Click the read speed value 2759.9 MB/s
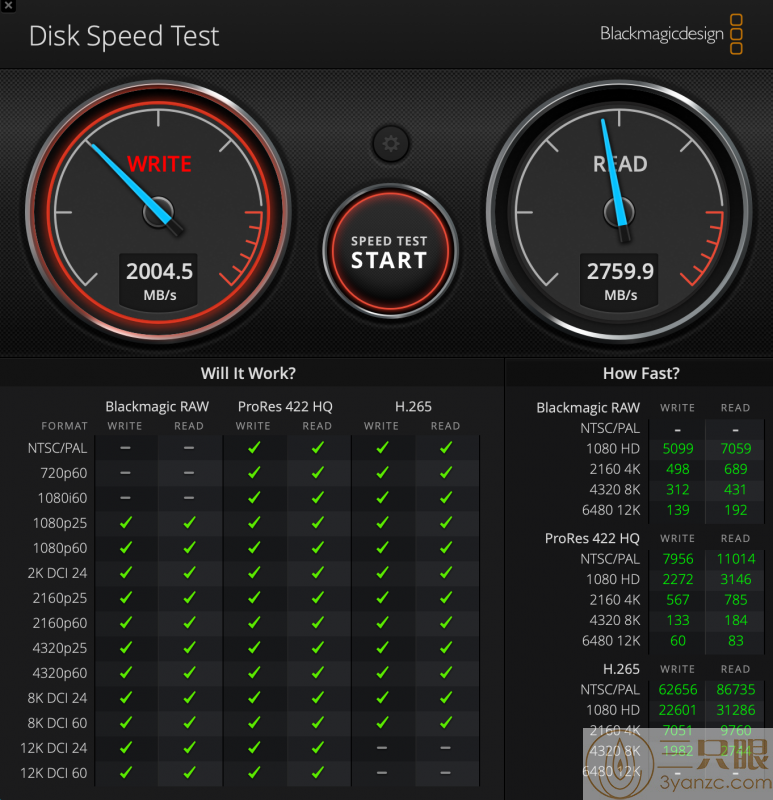This screenshot has height=800, width=773. click(x=619, y=280)
